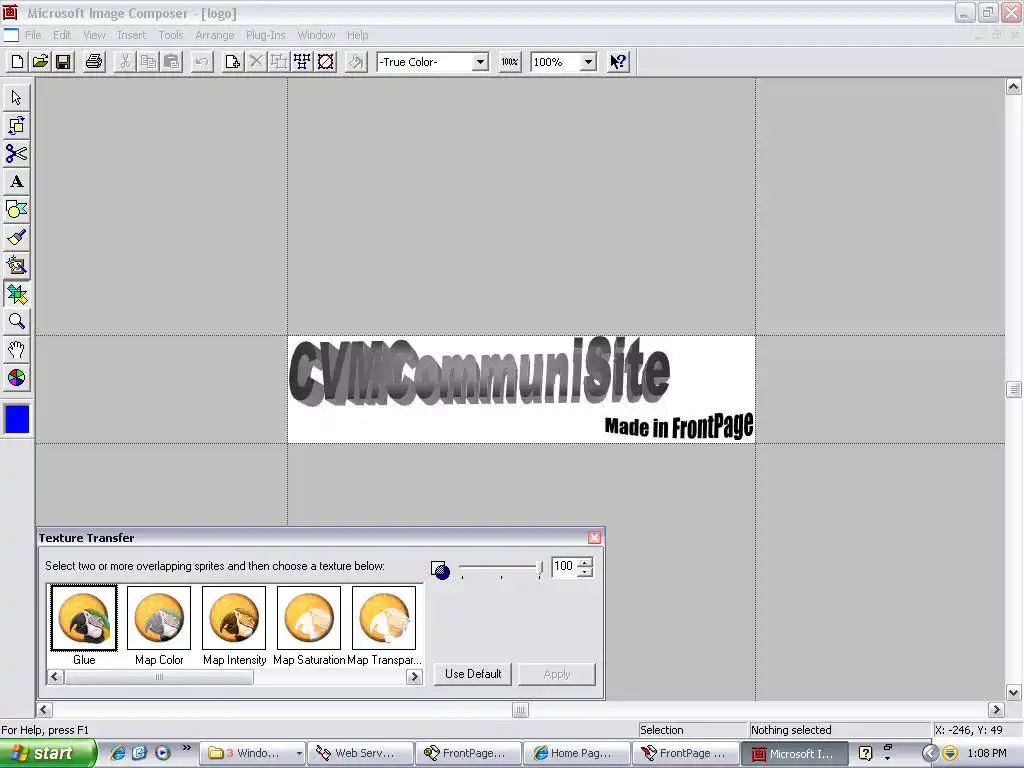Open the True Color palette dropdown
This screenshot has height=768, width=1024.
pyautogui.click(x=480, y=62)
